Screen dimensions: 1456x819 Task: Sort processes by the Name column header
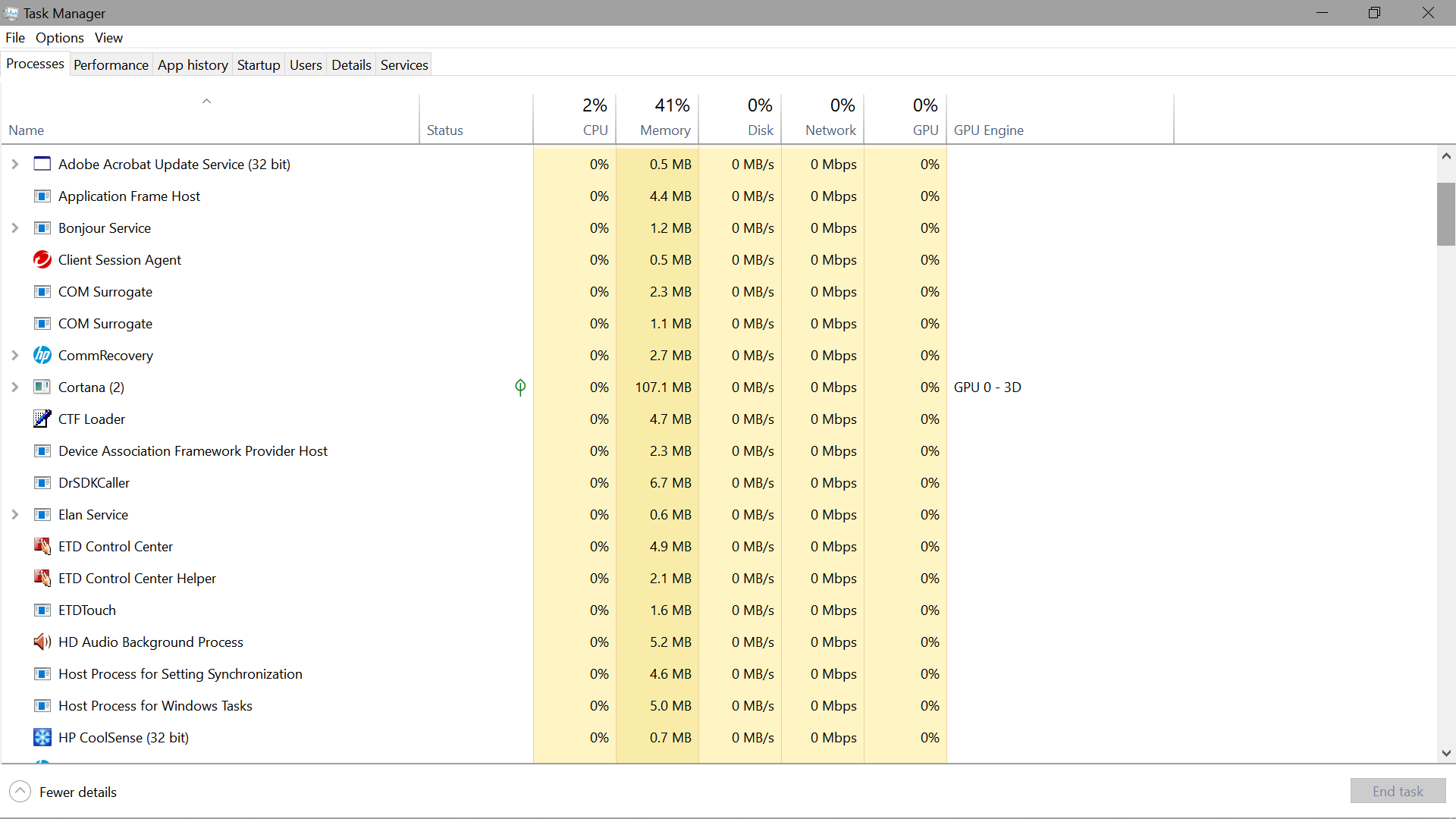point(210,118)
